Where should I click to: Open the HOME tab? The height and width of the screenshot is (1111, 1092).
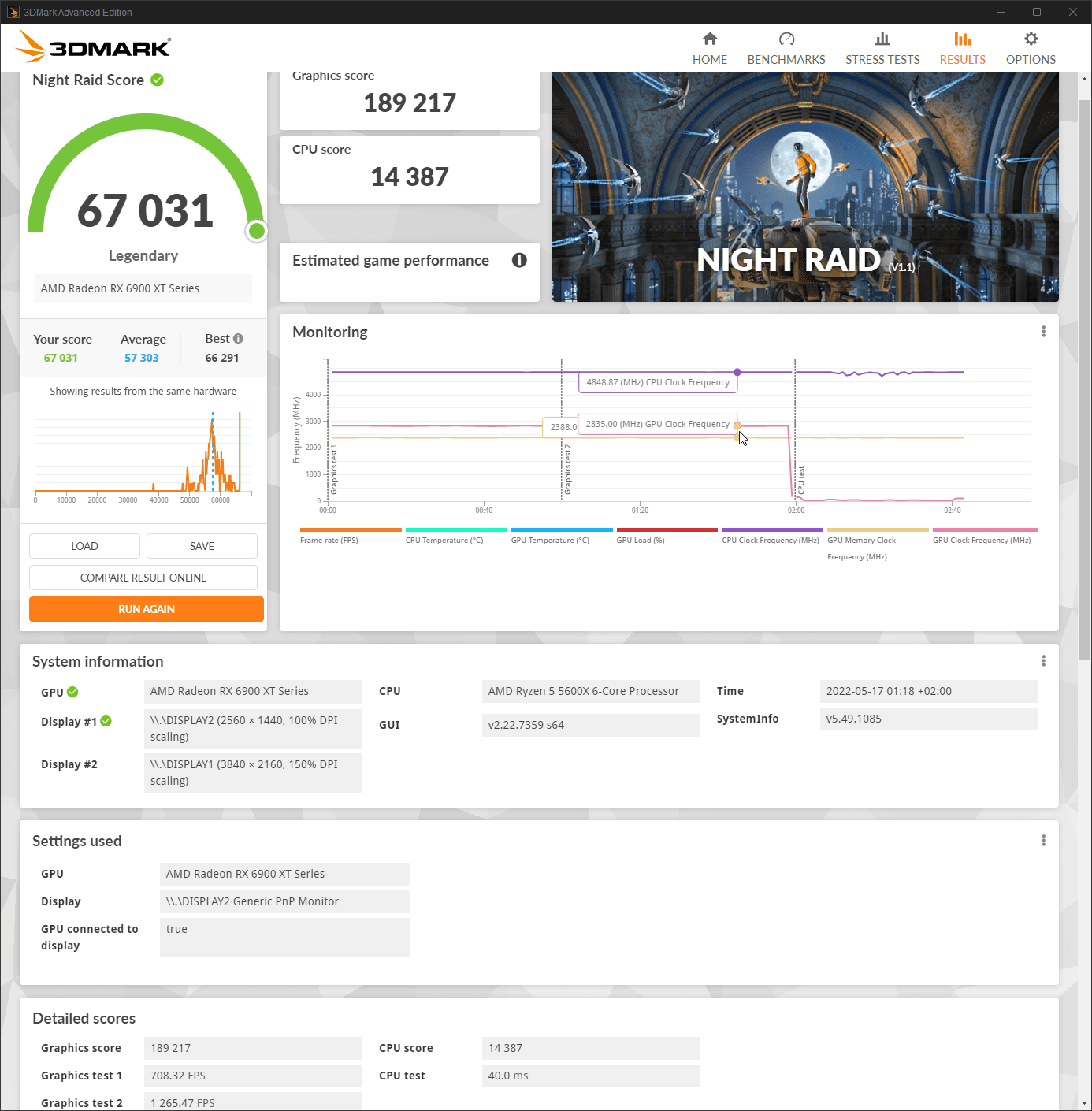pyautogui.click(x=709, y=49)
